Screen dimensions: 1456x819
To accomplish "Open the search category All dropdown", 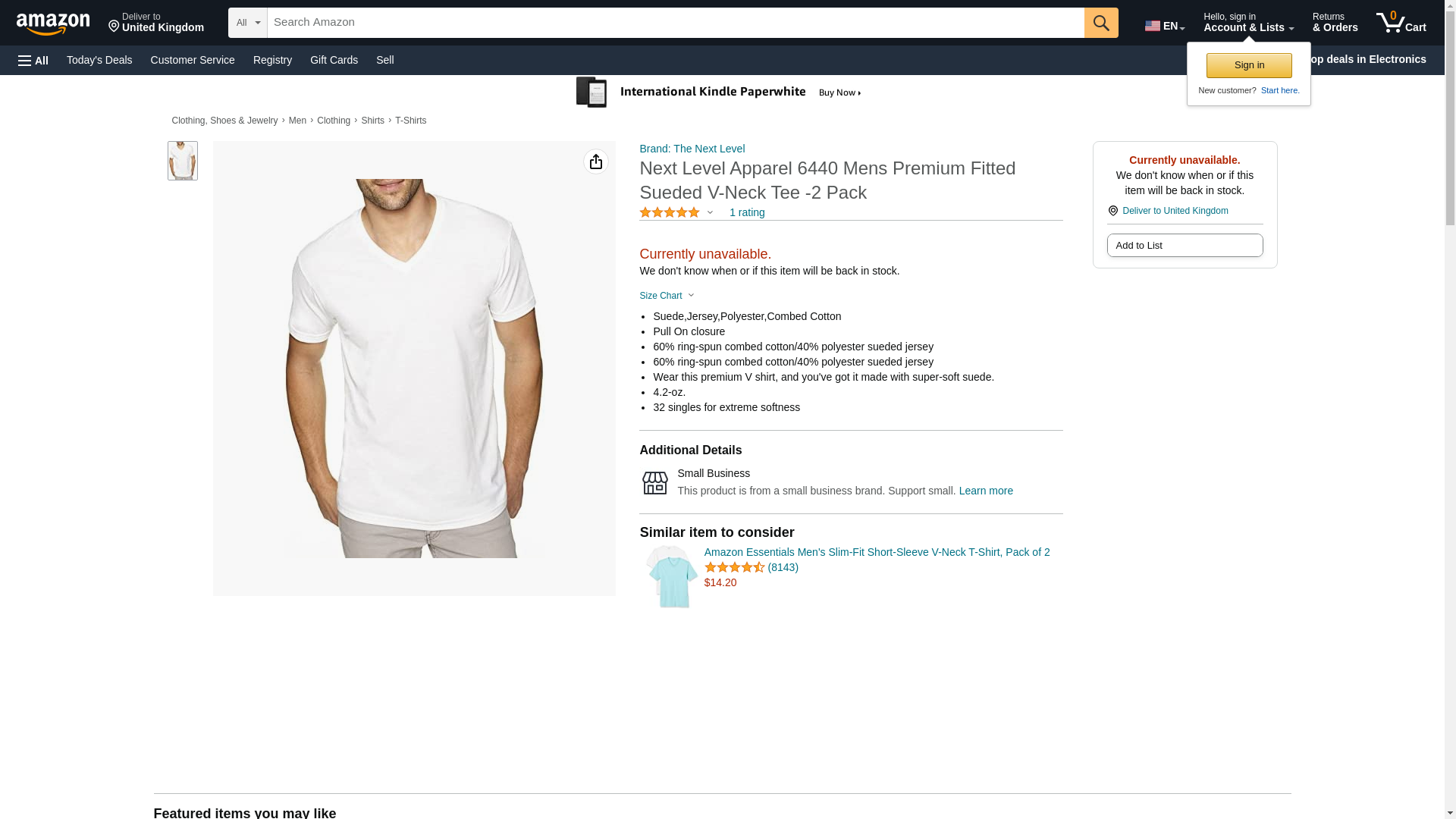I will [247, 23].
